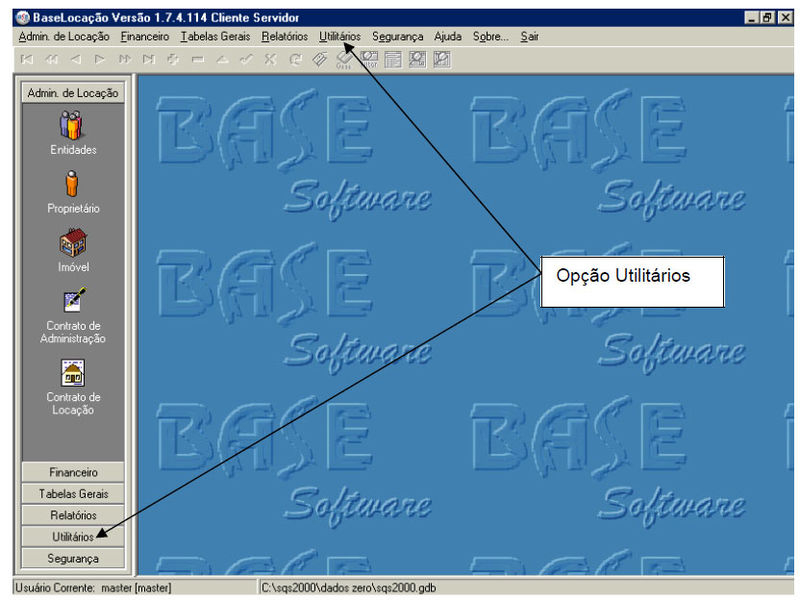Click the Sair menu item
The image size is (800, 600).
pyautogui.click(x=529, y=36)
